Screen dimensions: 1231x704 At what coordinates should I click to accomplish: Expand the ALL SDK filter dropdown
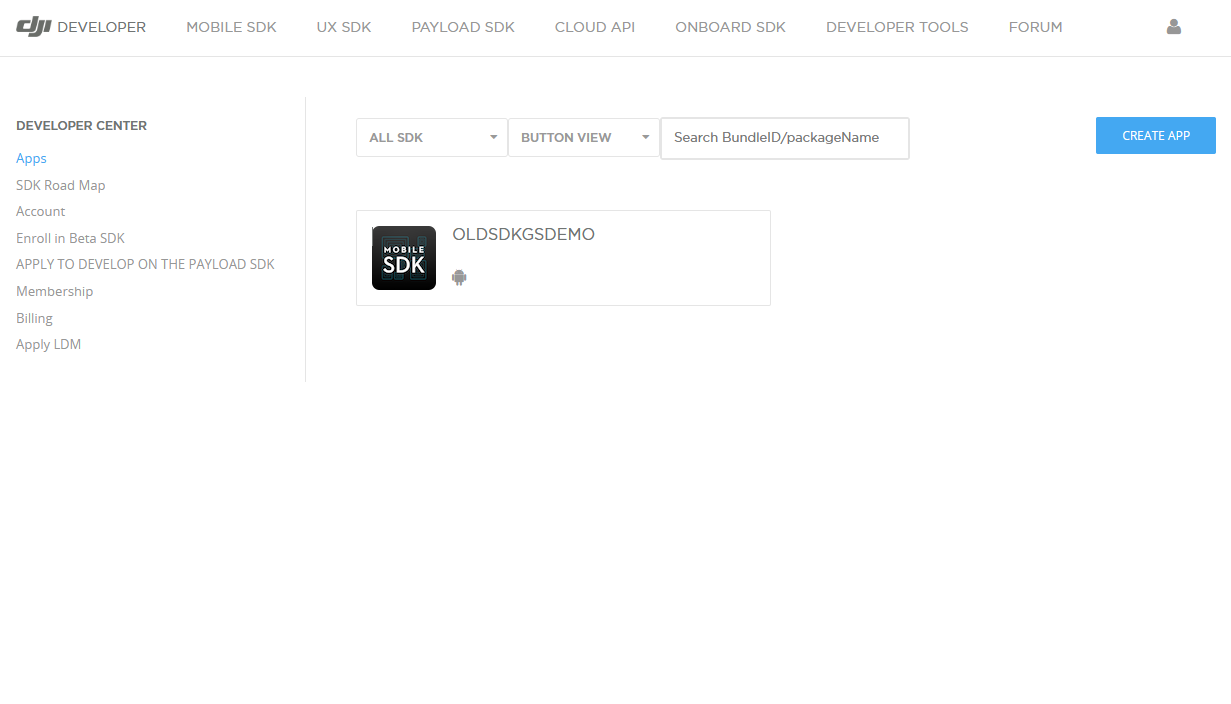(x=432, y=138)
